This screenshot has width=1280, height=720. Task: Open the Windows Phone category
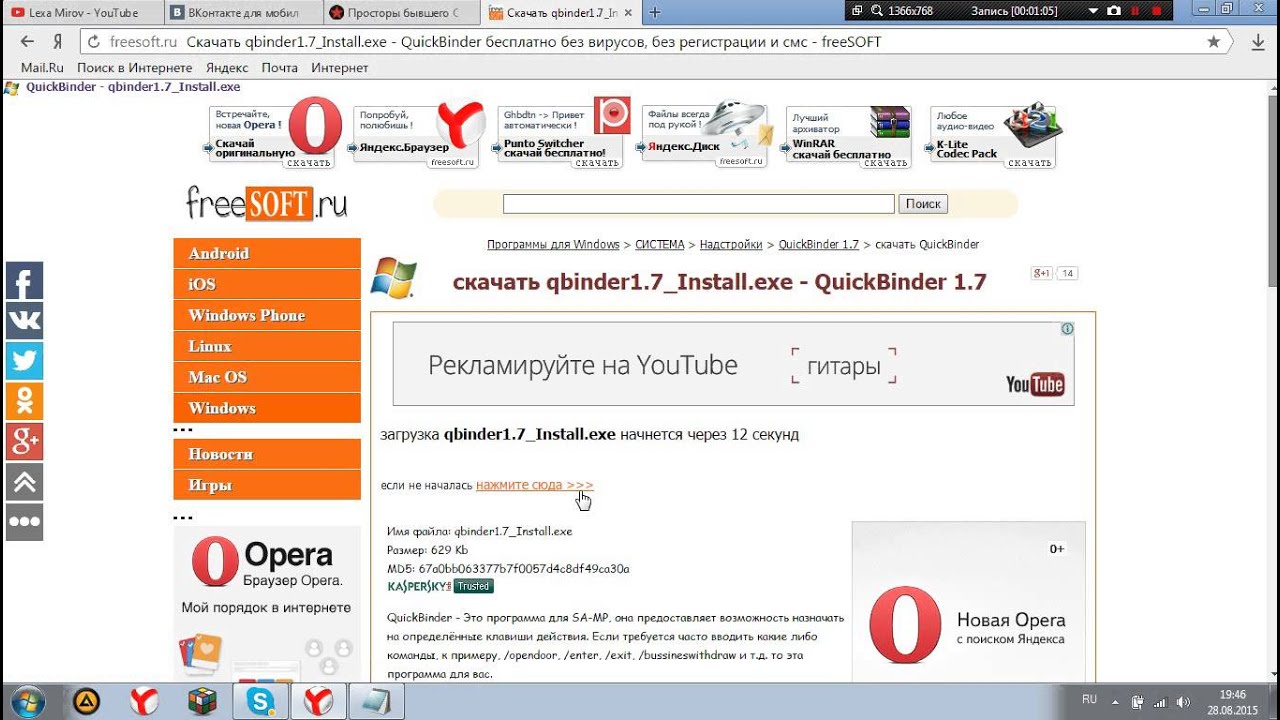coord(267,315)
